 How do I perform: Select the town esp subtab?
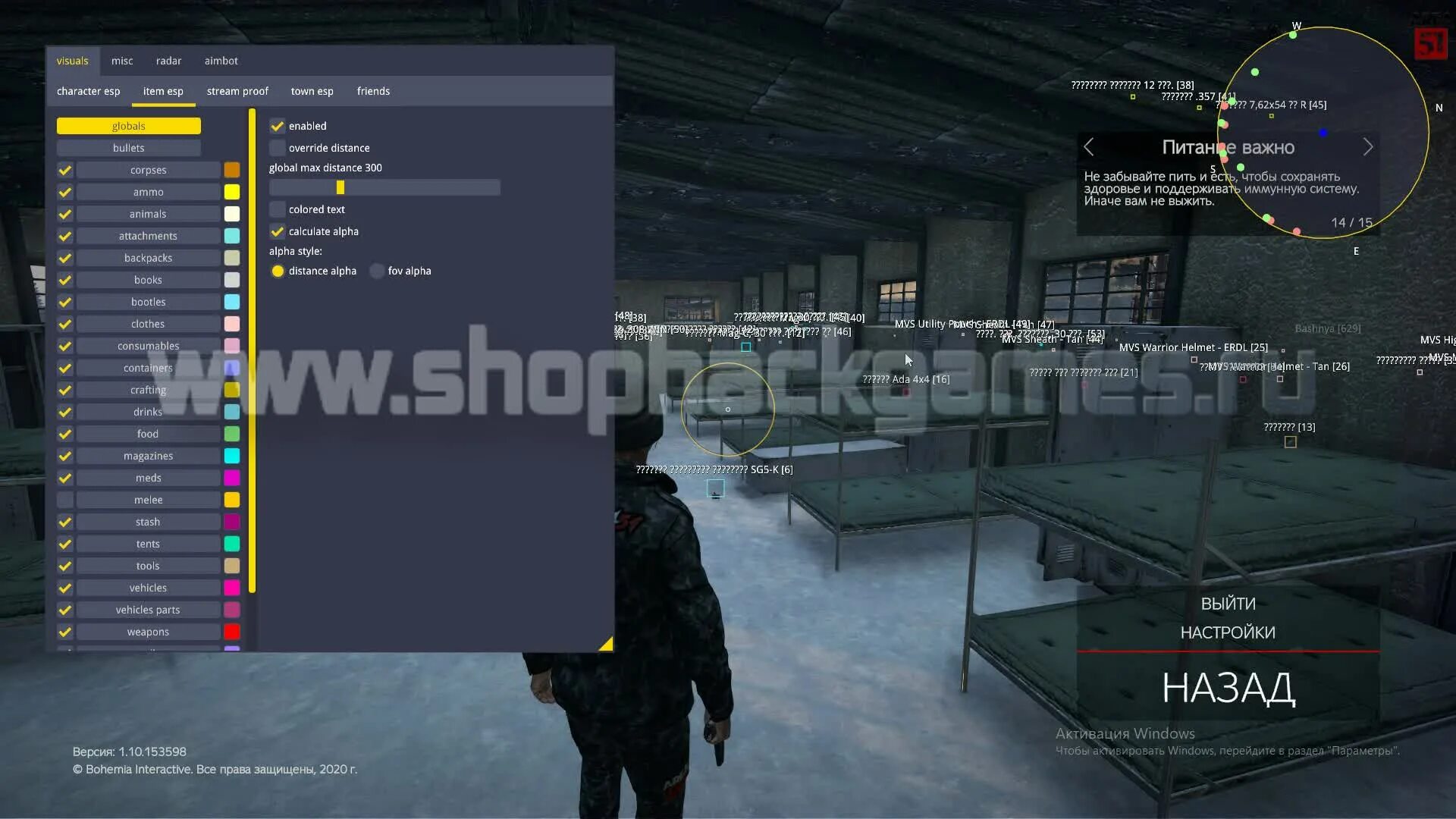tap(312, 91)
